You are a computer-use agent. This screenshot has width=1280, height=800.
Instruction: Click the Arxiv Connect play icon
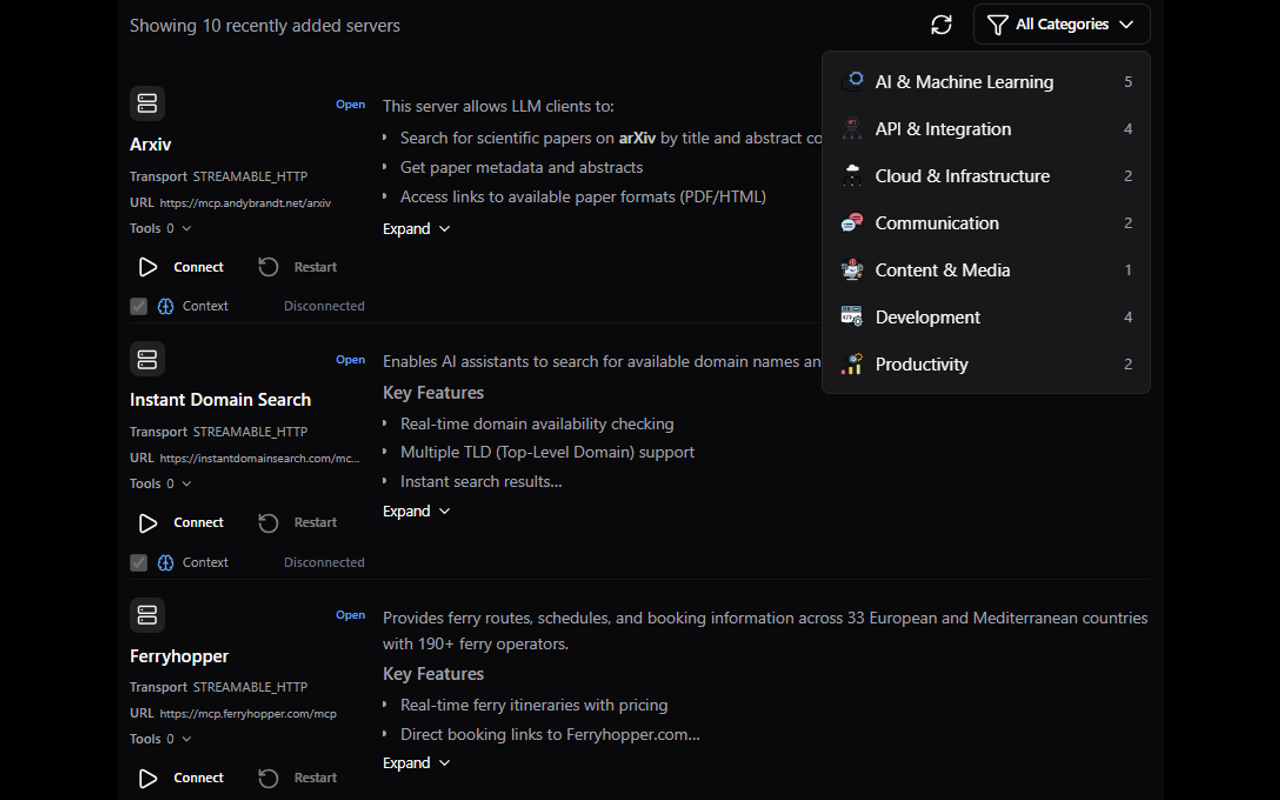[x=148, y=267]
